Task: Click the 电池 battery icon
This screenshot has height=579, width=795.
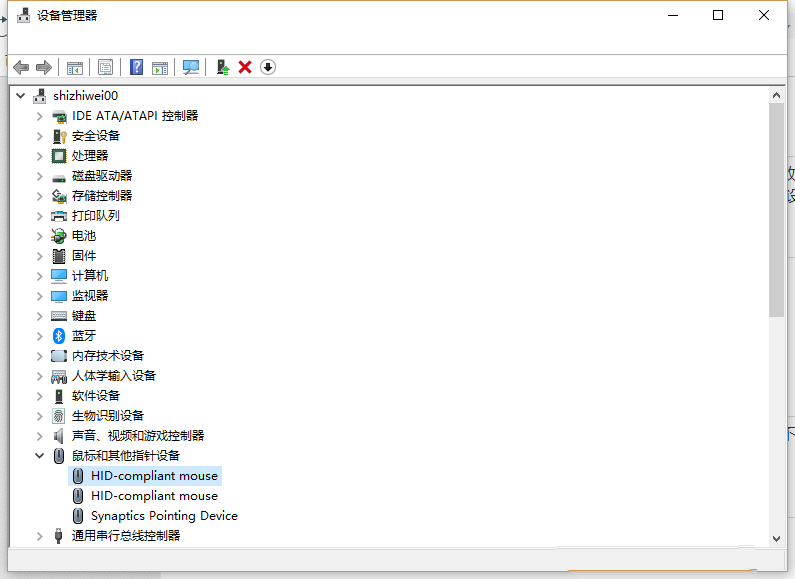Action: 59,236
